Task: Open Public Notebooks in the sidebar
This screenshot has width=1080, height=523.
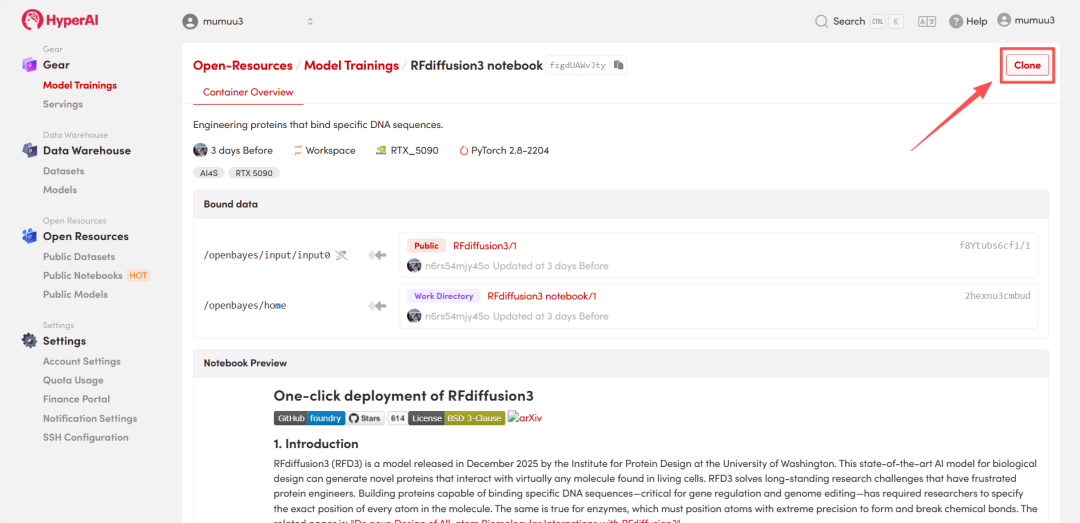Action: coord(82,276)
